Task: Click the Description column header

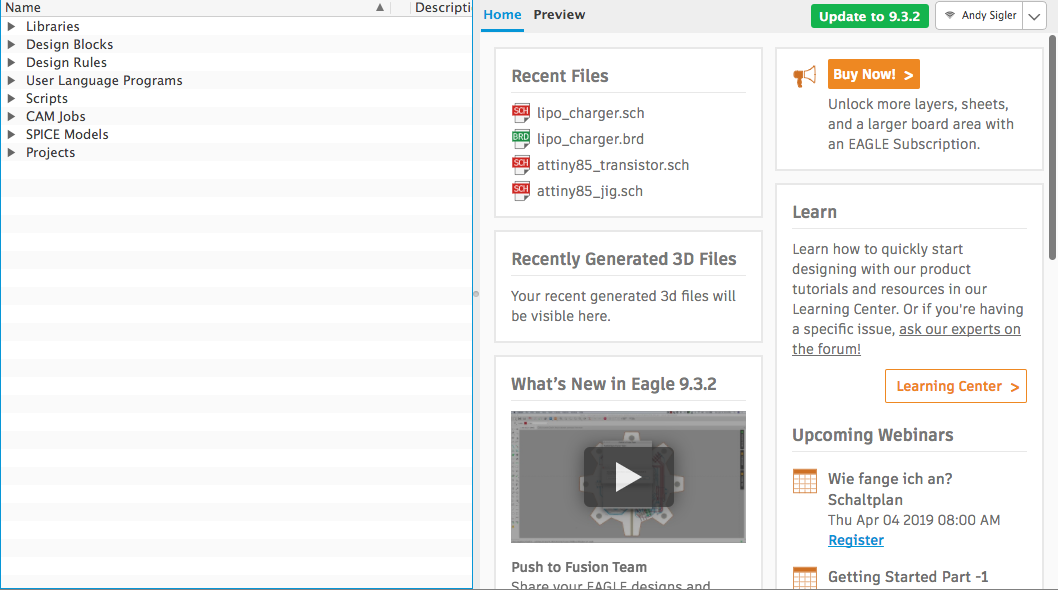Action: (441, 7)
